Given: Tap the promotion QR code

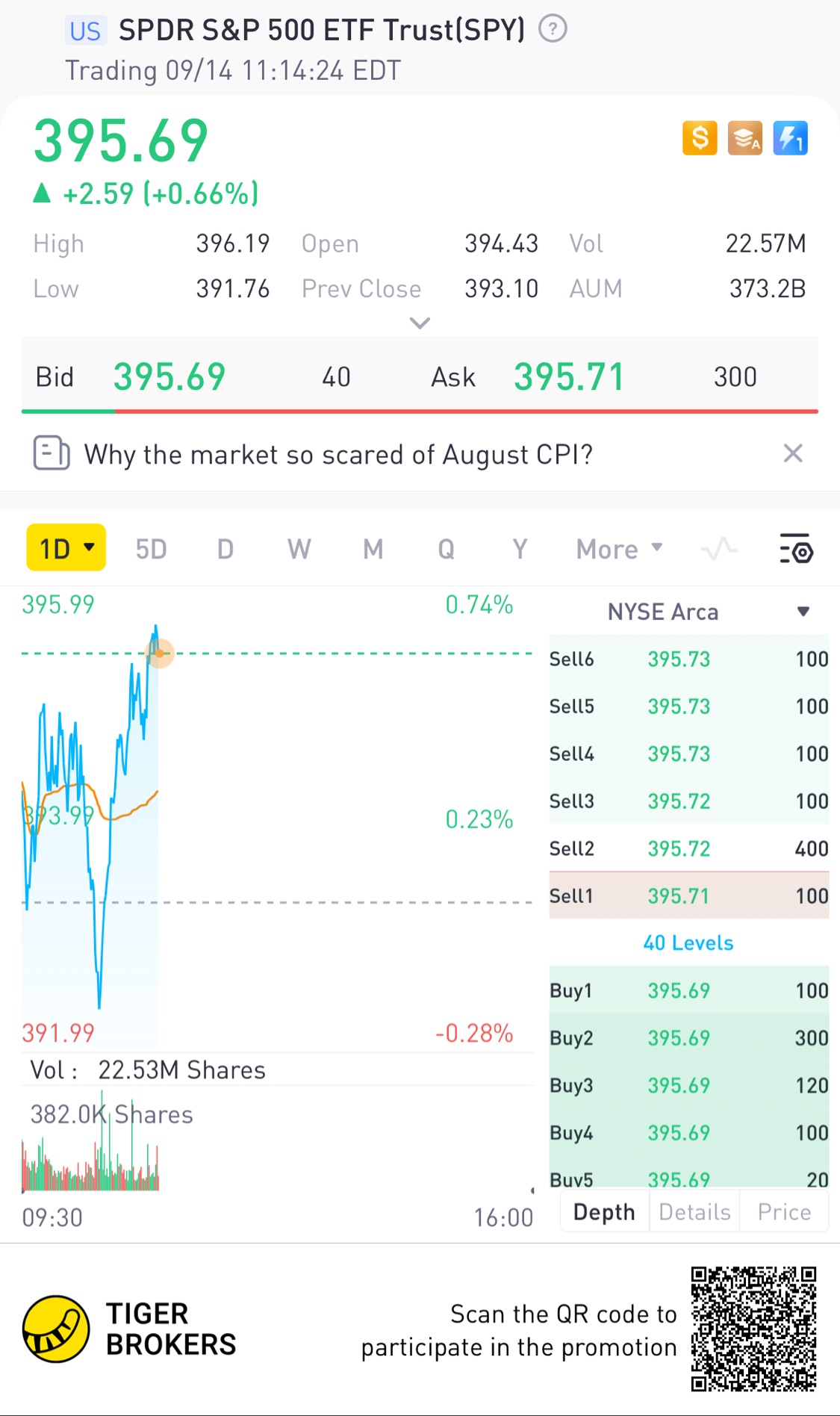Looking at the screenshot, I should 753,1329.
